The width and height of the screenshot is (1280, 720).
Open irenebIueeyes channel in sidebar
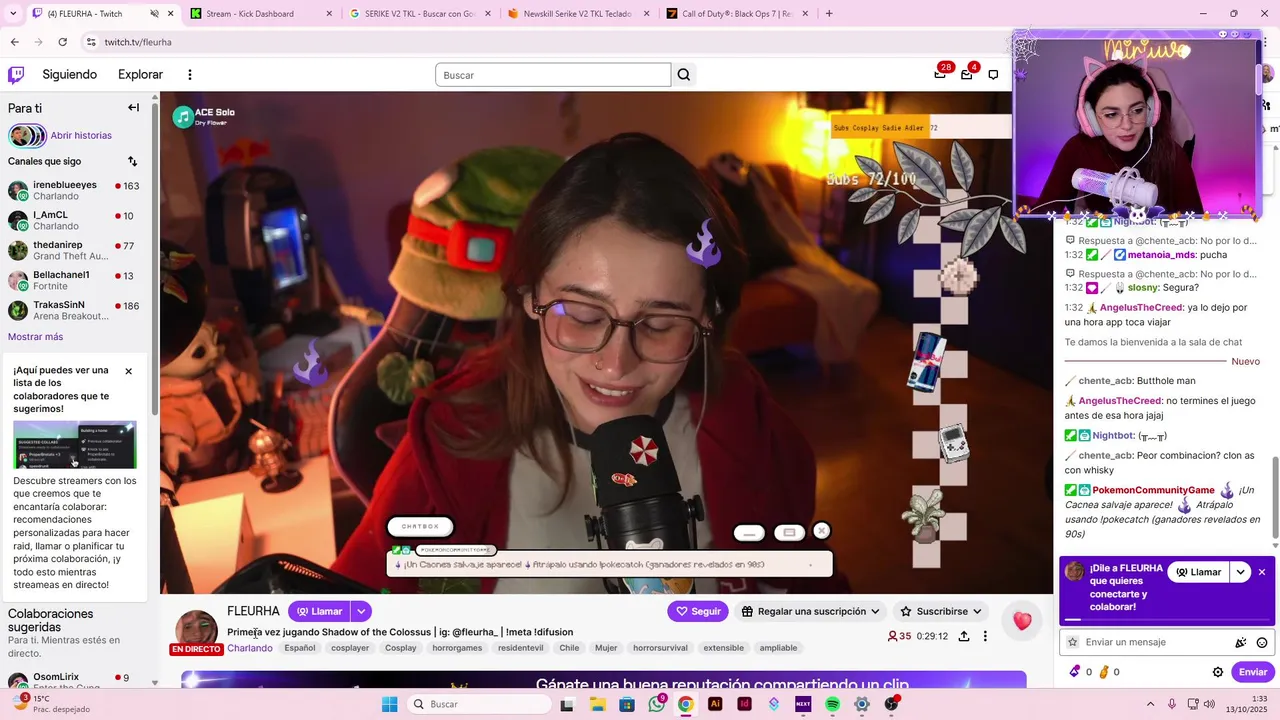(74, 190)
